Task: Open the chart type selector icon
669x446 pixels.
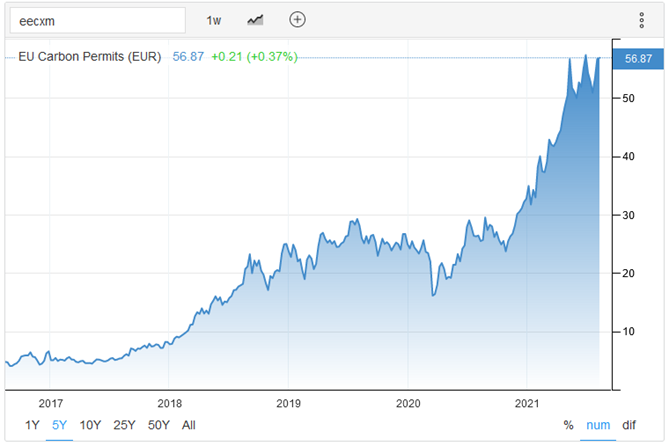Action: tap(256, 20)
